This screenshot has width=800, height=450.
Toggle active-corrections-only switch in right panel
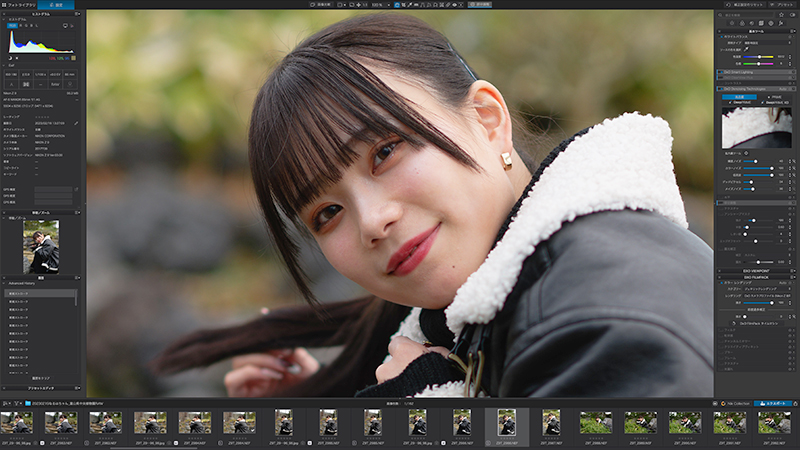pos(792,15)
